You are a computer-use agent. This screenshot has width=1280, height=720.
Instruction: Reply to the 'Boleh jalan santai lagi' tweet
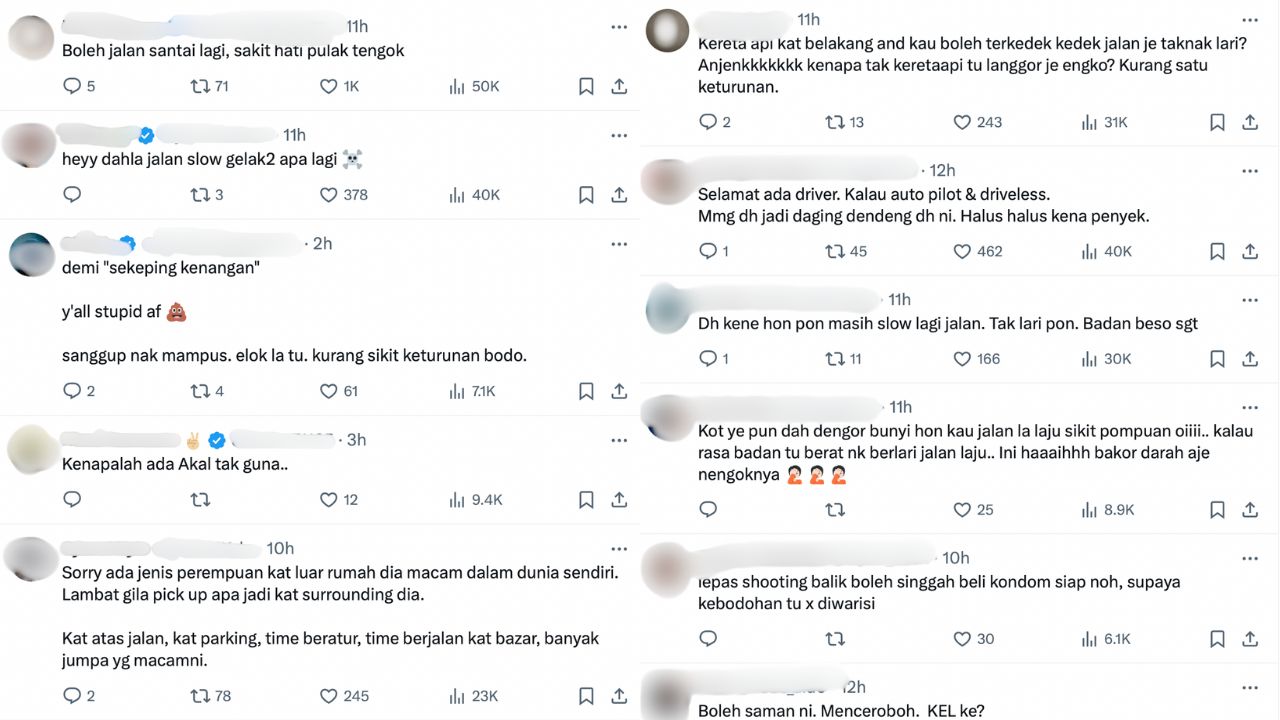click(x=72, y=87)
